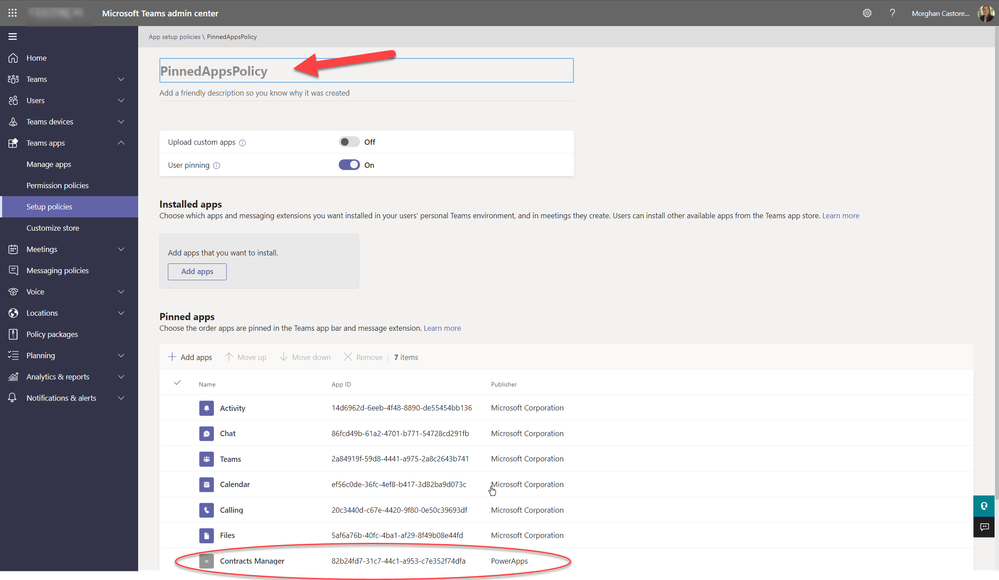The image size is (999, 580).
Task: Click the Contracts Manager app icon
Action: pyautogui.click(x=206, y=561)
